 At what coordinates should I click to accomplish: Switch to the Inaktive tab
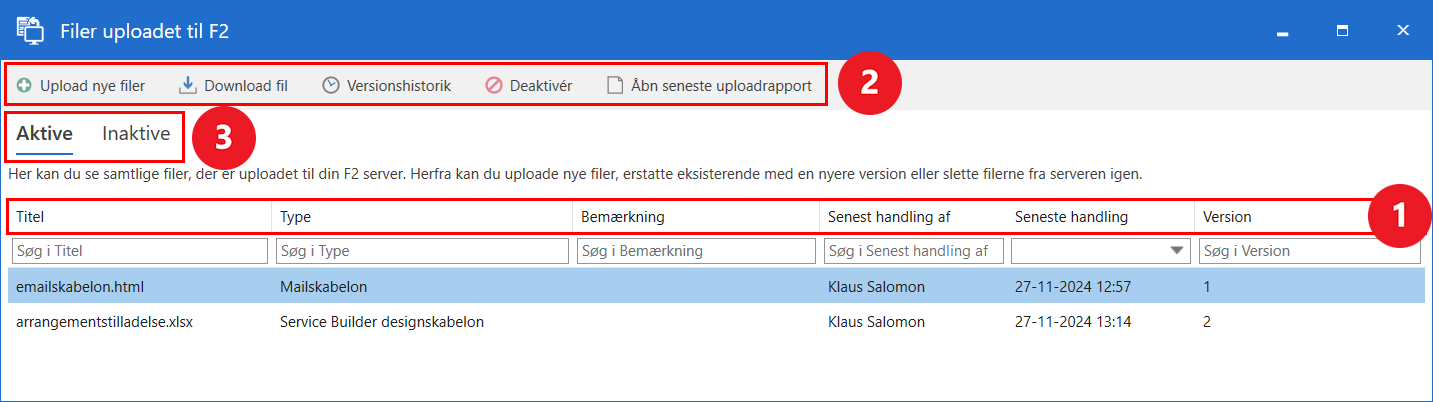point(136,134)
